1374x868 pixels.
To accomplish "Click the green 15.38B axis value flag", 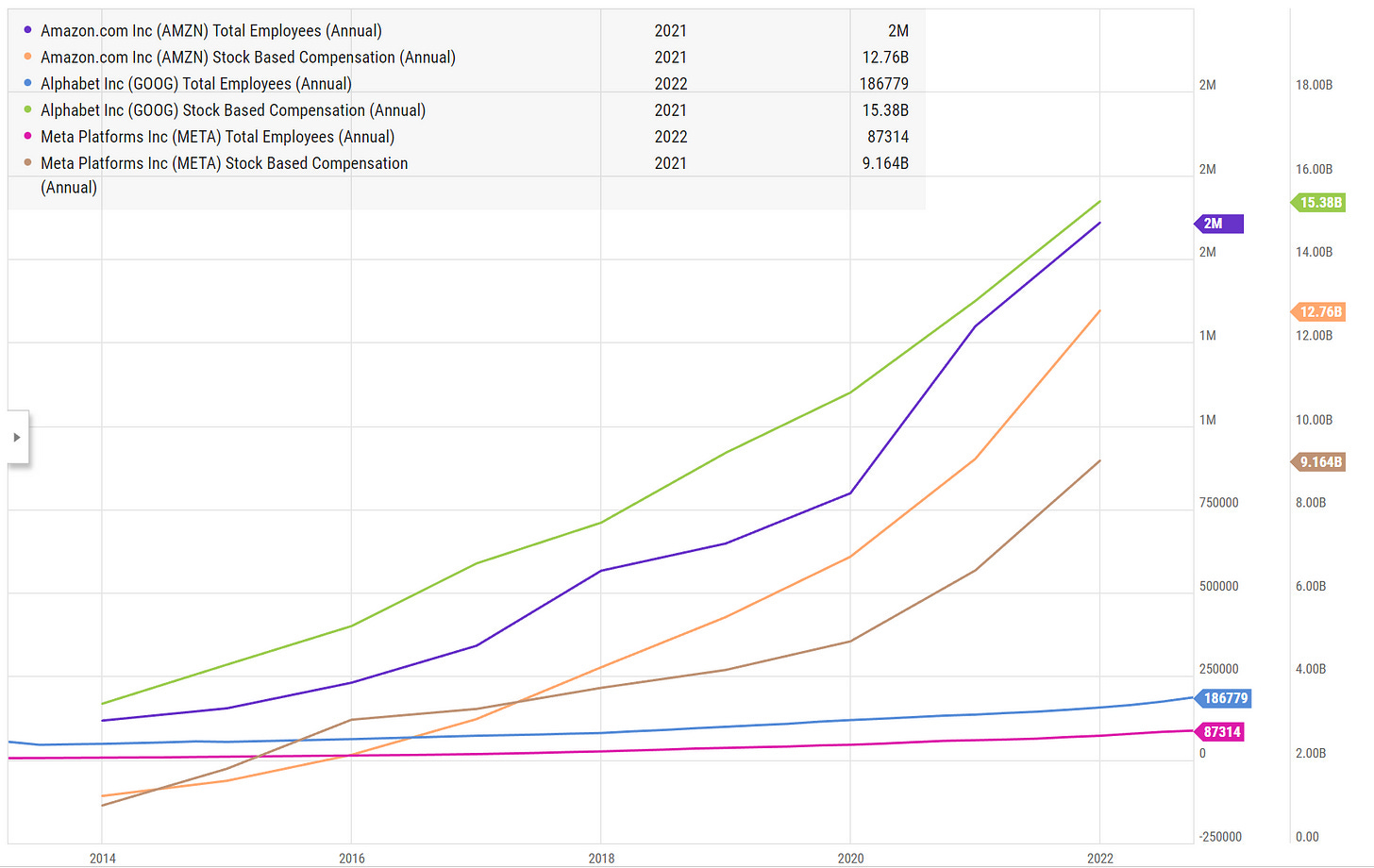I will [1317, 203].
